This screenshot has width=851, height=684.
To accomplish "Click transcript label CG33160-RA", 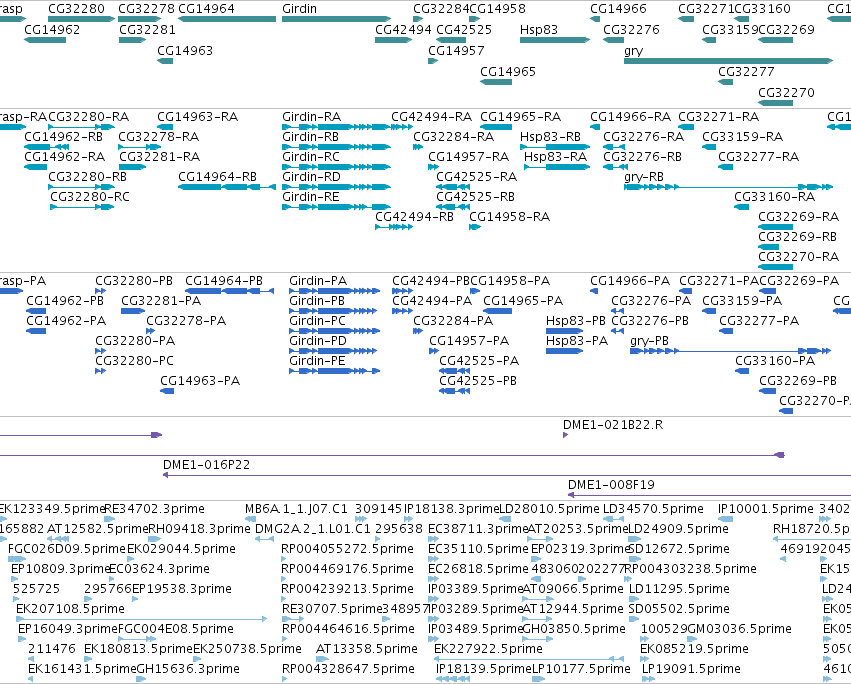I will (x=774, y=197).
